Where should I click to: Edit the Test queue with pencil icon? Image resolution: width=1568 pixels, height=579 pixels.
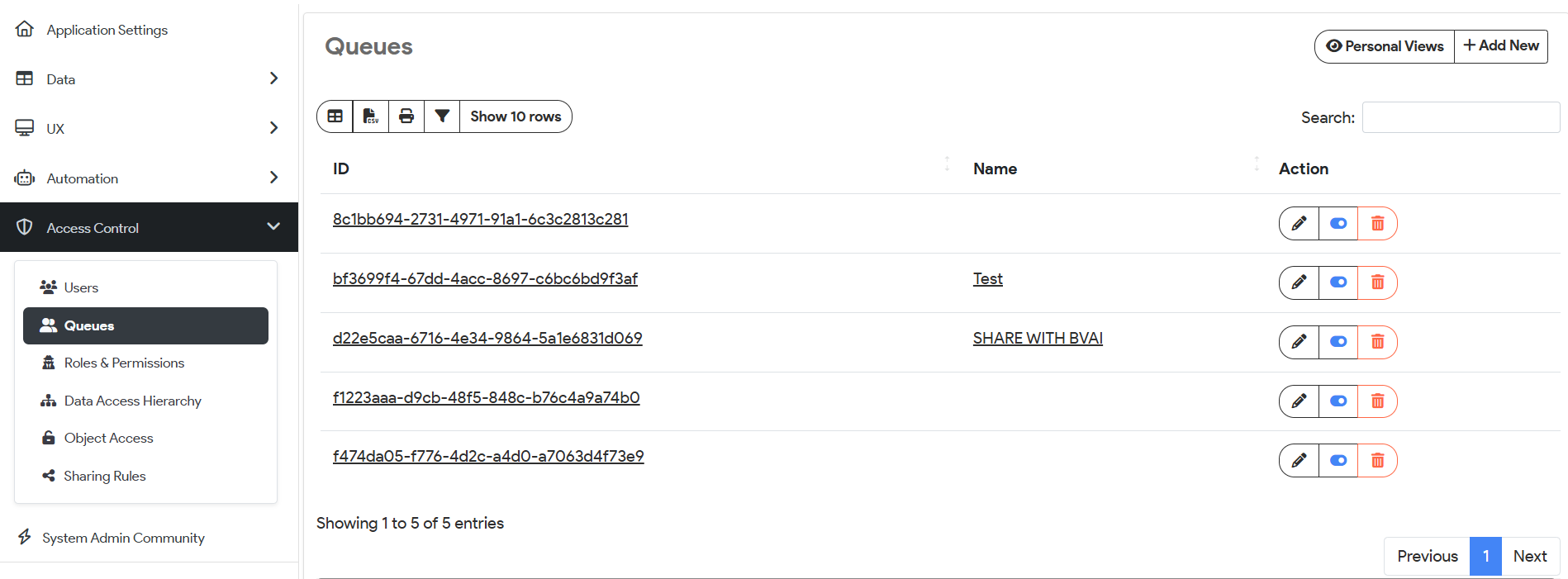1299,282
